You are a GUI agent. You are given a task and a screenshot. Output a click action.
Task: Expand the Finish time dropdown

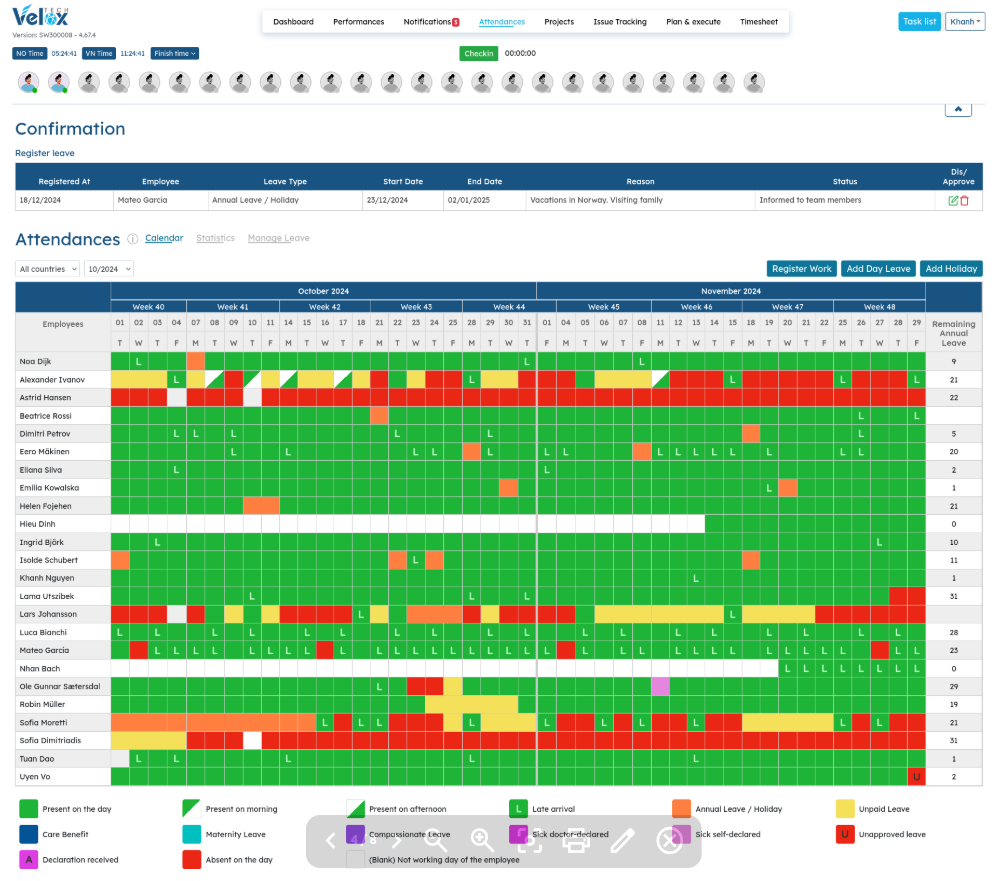(174, 53)
